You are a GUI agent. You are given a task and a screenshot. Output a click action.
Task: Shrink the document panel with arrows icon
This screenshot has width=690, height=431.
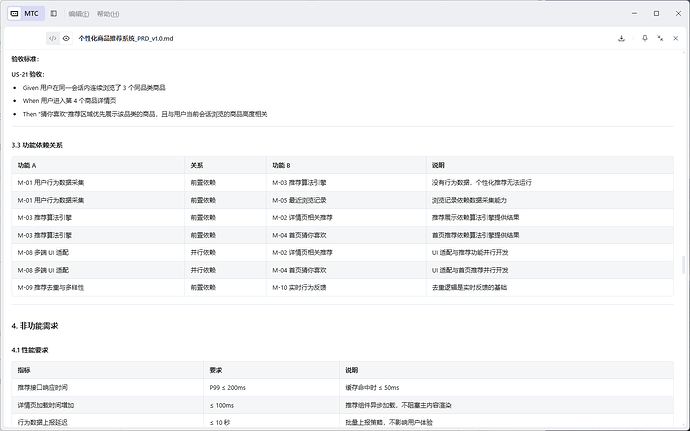tap(660, 38)
